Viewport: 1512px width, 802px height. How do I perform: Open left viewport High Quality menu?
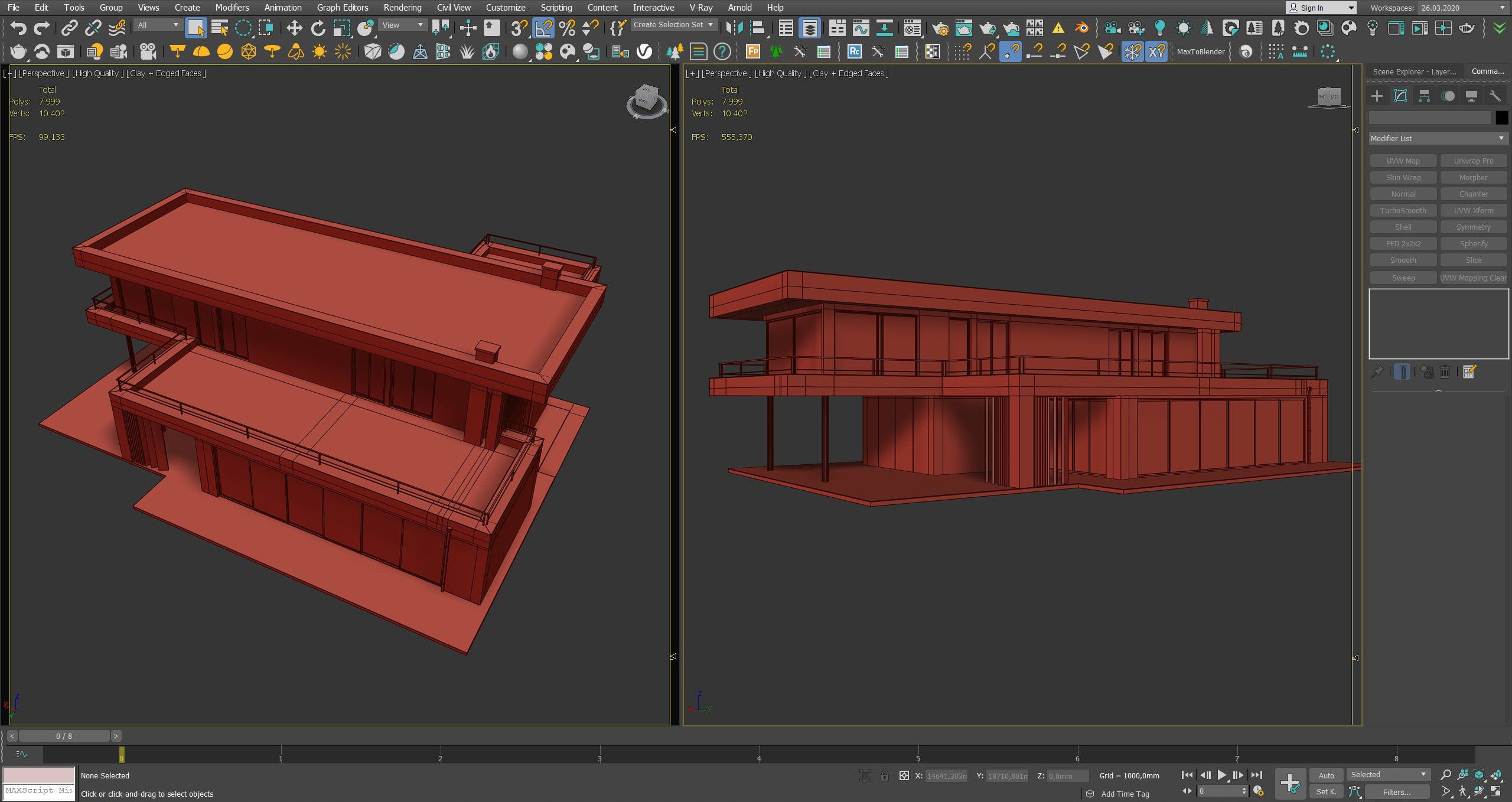(98, 73)
